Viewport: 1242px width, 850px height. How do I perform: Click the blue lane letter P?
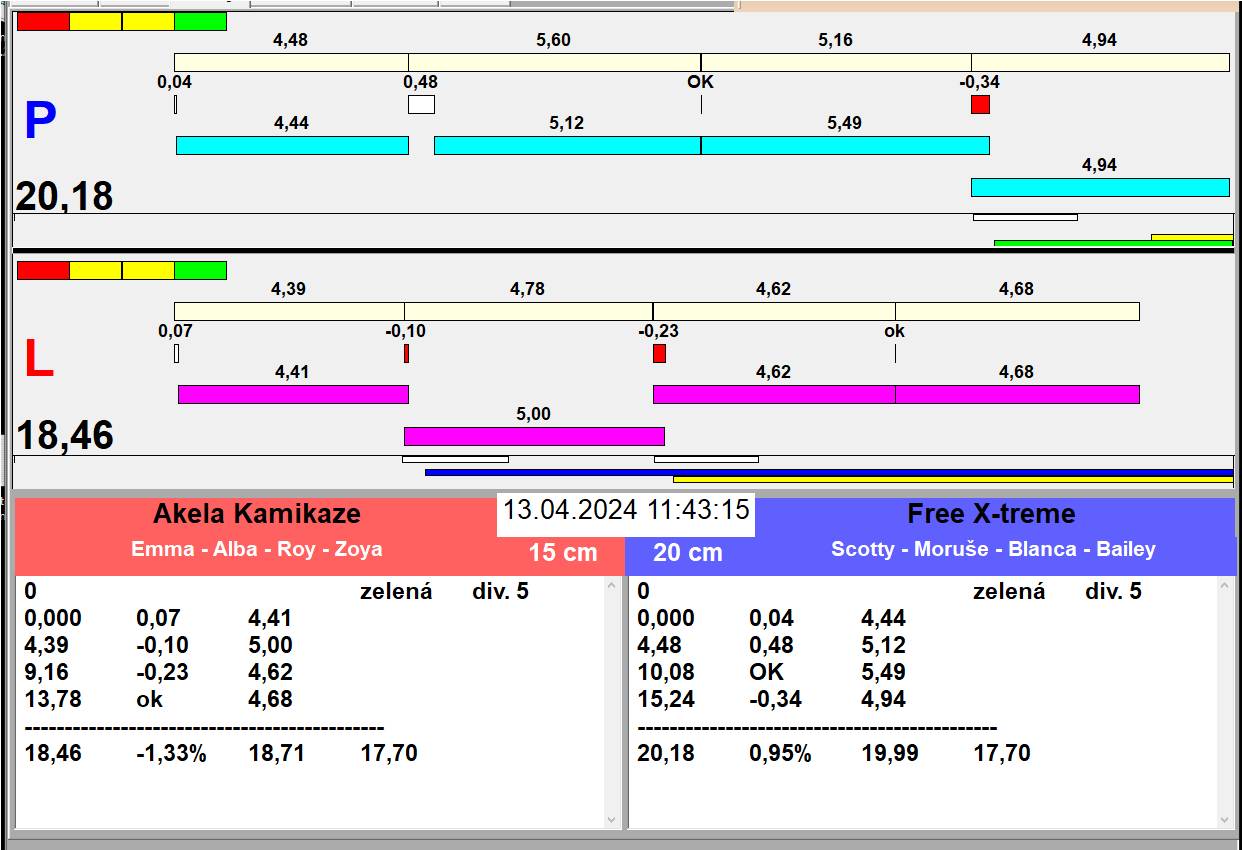tap(40, 122)
